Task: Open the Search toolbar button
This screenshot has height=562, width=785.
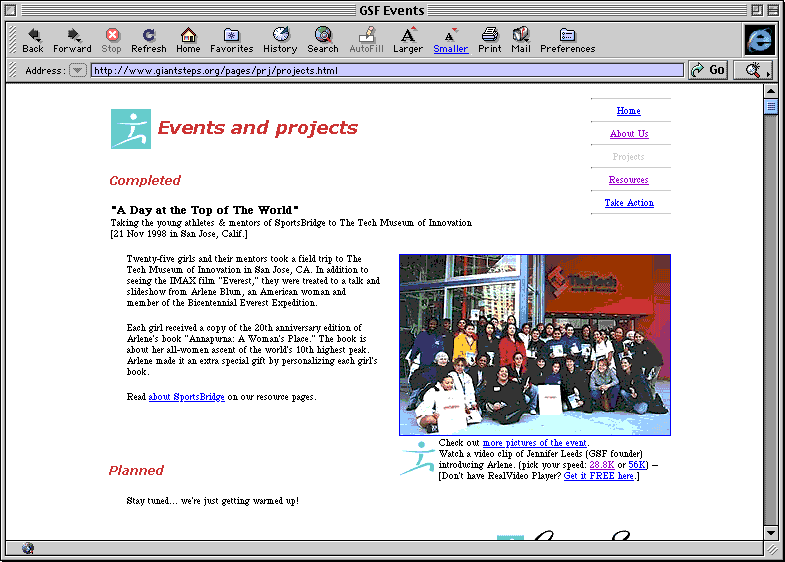Action: 323,40
